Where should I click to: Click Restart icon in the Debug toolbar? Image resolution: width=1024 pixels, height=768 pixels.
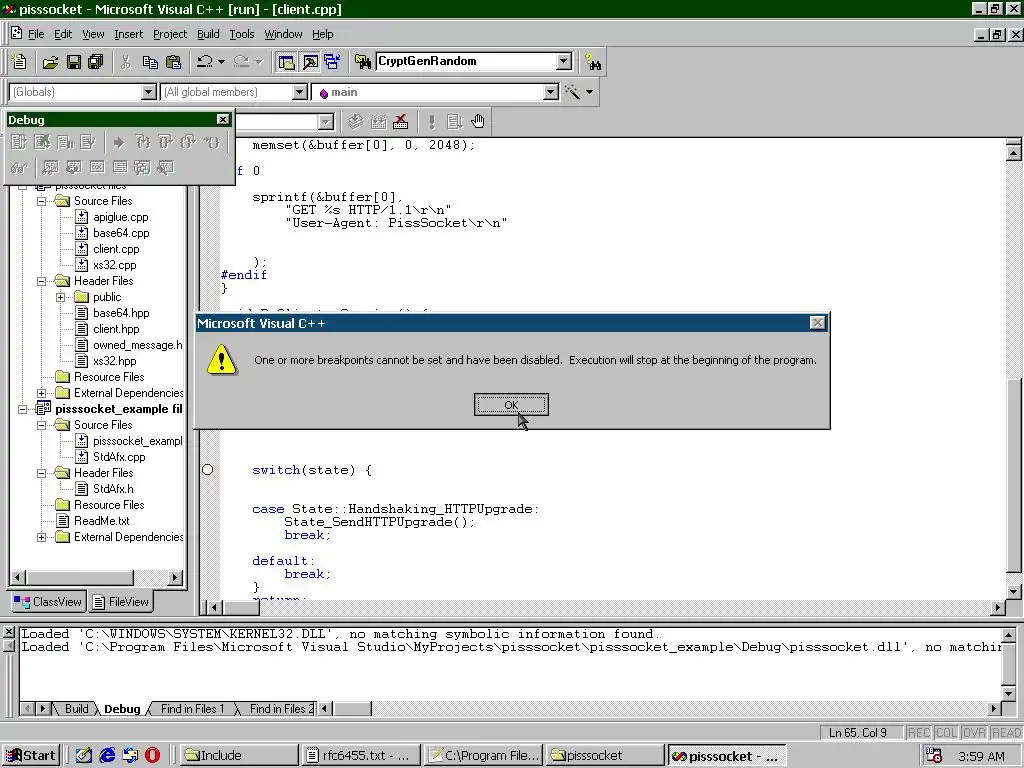click(20, 142)
